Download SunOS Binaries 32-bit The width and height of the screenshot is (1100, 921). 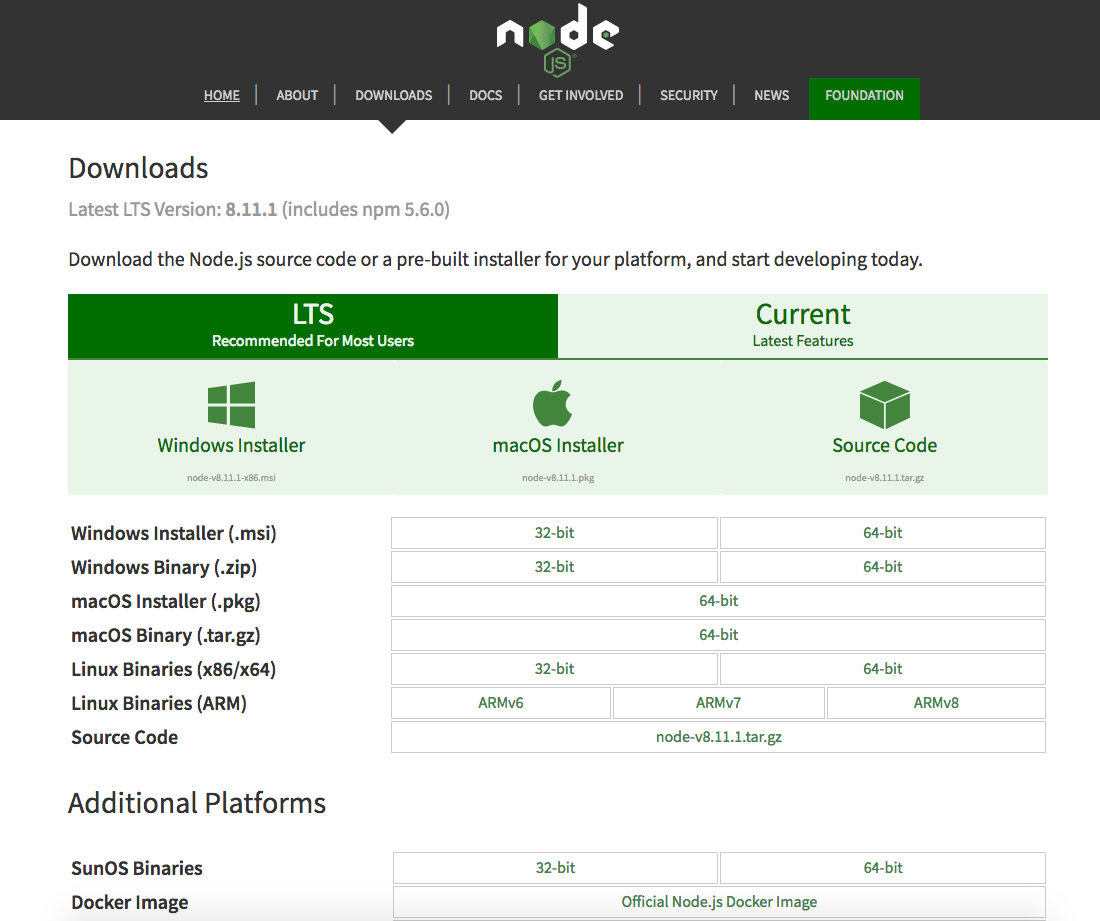pyautogui.click(x=555, y=868)
